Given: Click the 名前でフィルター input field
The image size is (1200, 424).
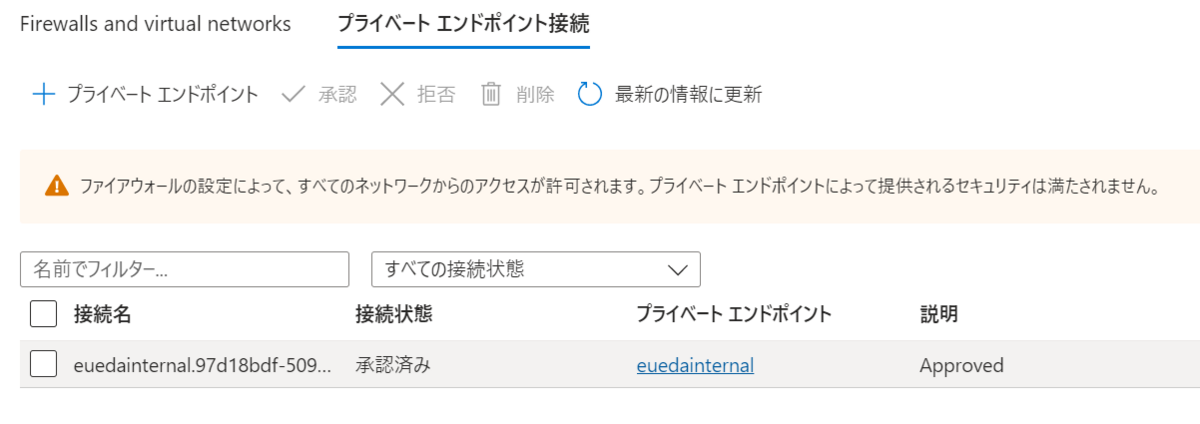Looking at the screenshot, I should (x=184, y=269).
